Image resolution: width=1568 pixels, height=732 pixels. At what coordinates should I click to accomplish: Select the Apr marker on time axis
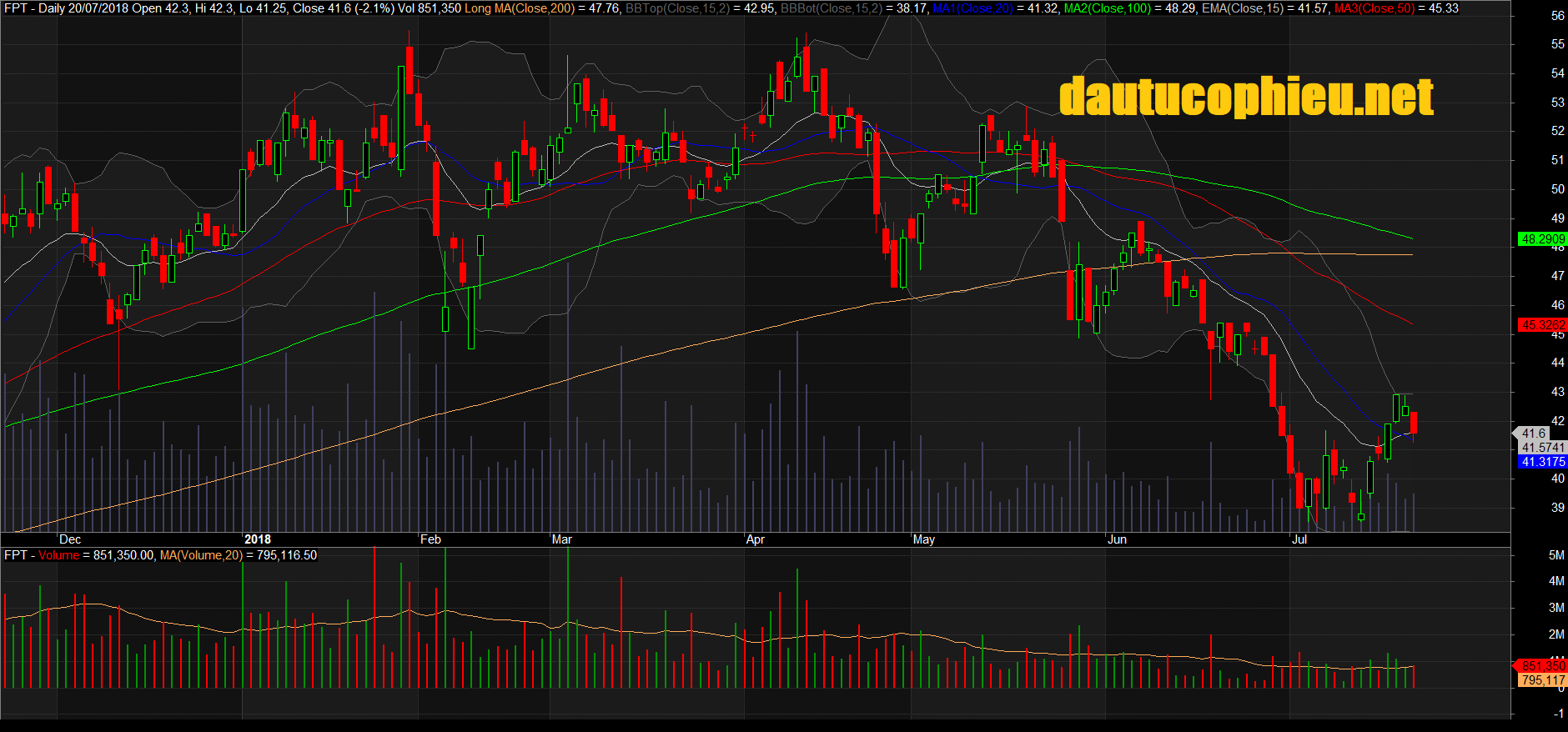tap(755, 539)
